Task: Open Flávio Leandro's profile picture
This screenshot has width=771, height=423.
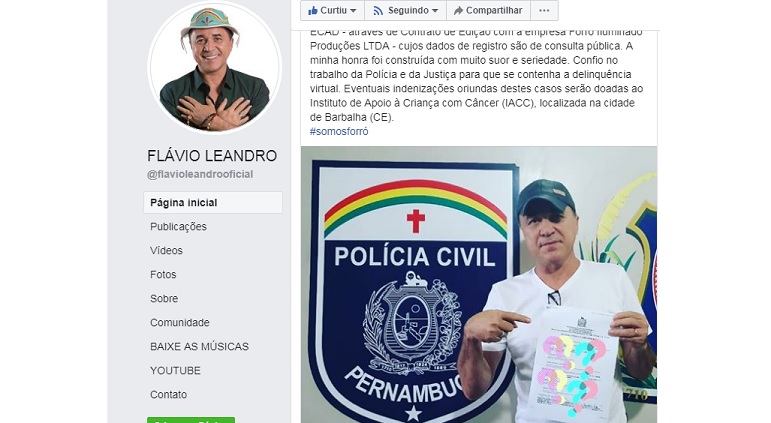Action: click(x=215, y=66)
